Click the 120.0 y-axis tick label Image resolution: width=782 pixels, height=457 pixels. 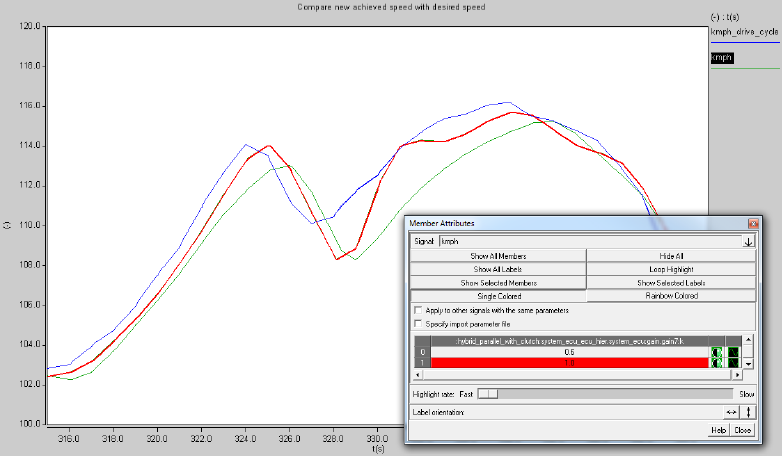click(29, 26)
